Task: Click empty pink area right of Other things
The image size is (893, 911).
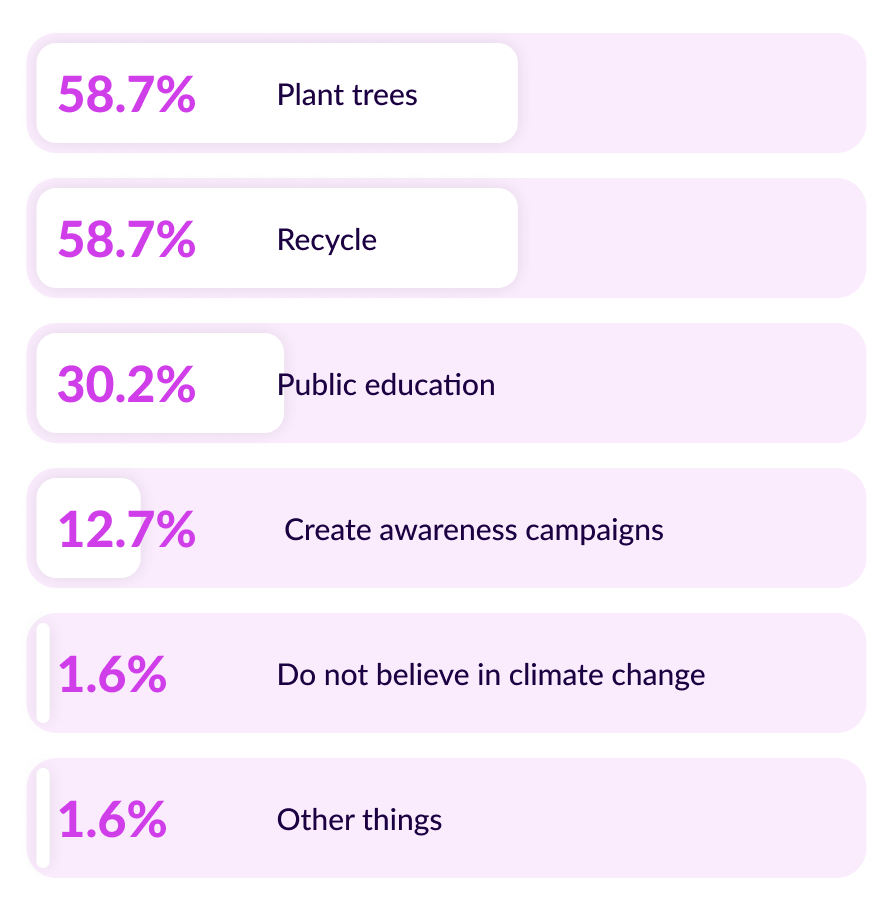Action: 650,819
